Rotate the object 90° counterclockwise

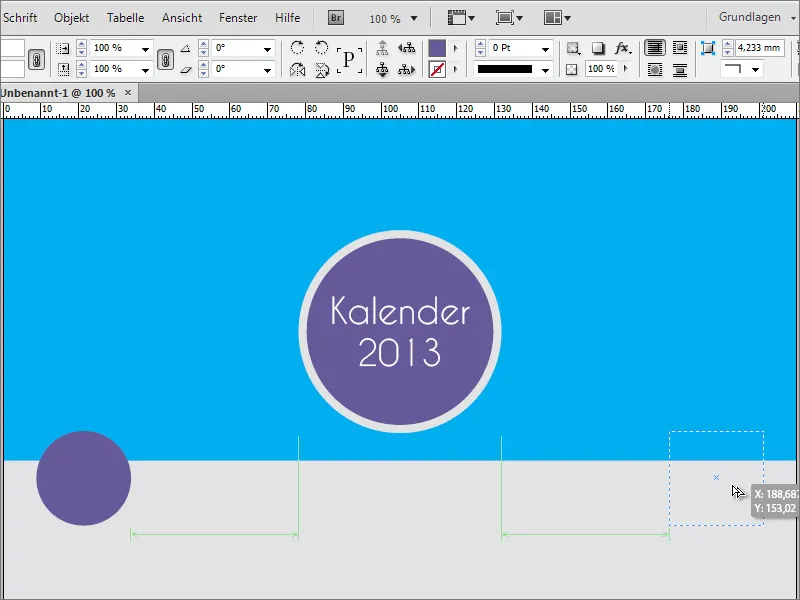[321, 48]
